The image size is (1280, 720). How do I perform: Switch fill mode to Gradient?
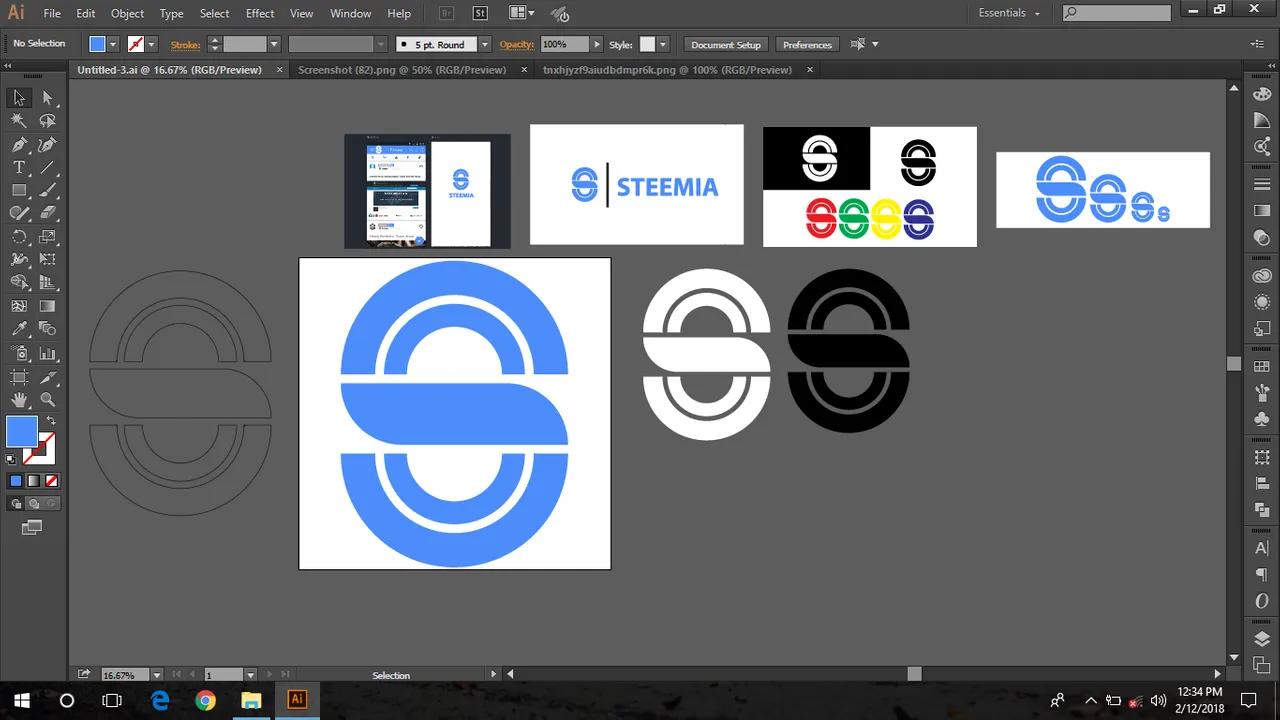[x=33, y=481]
